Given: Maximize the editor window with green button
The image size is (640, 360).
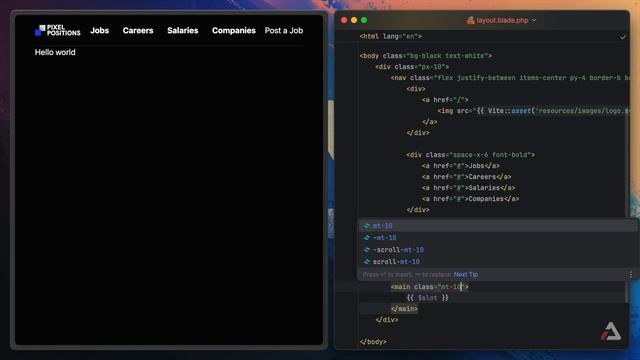Looking at the screenshot, I should point(364,20).
